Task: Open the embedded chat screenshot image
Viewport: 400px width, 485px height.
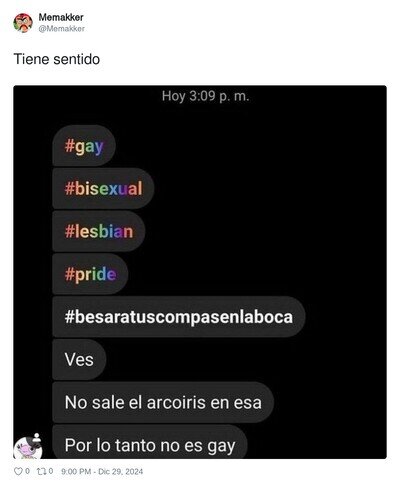Action: click(x=200, y=272)
